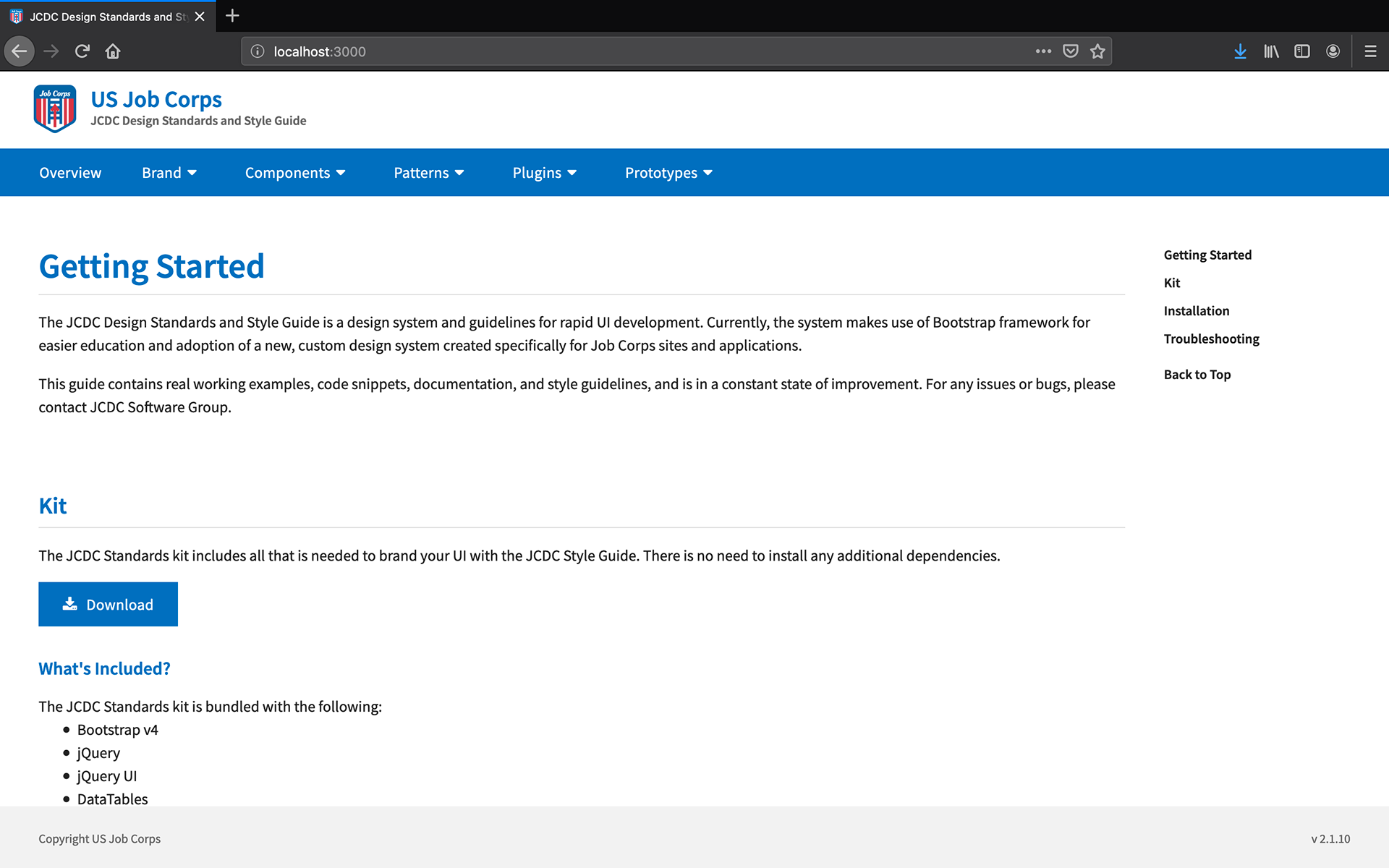The image size is (1389, 868).
Task: Open the US Job Corps title link
Action: 156,99
